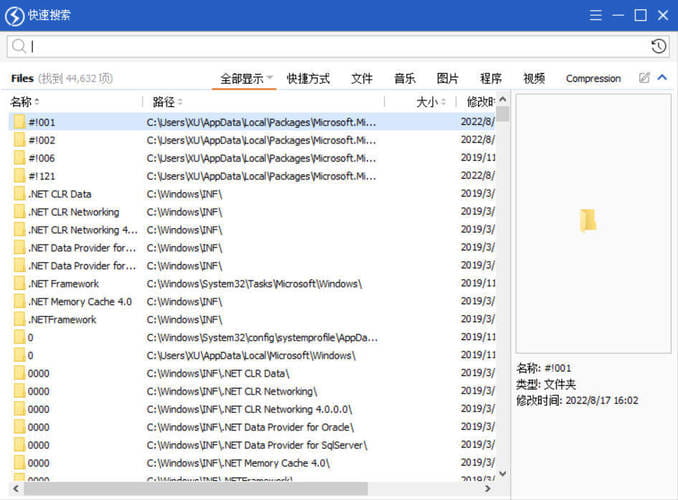Switch to the 图片 filter tab
Image resolution: width=678 pixels, height=500 pixels.
(448, 78)
